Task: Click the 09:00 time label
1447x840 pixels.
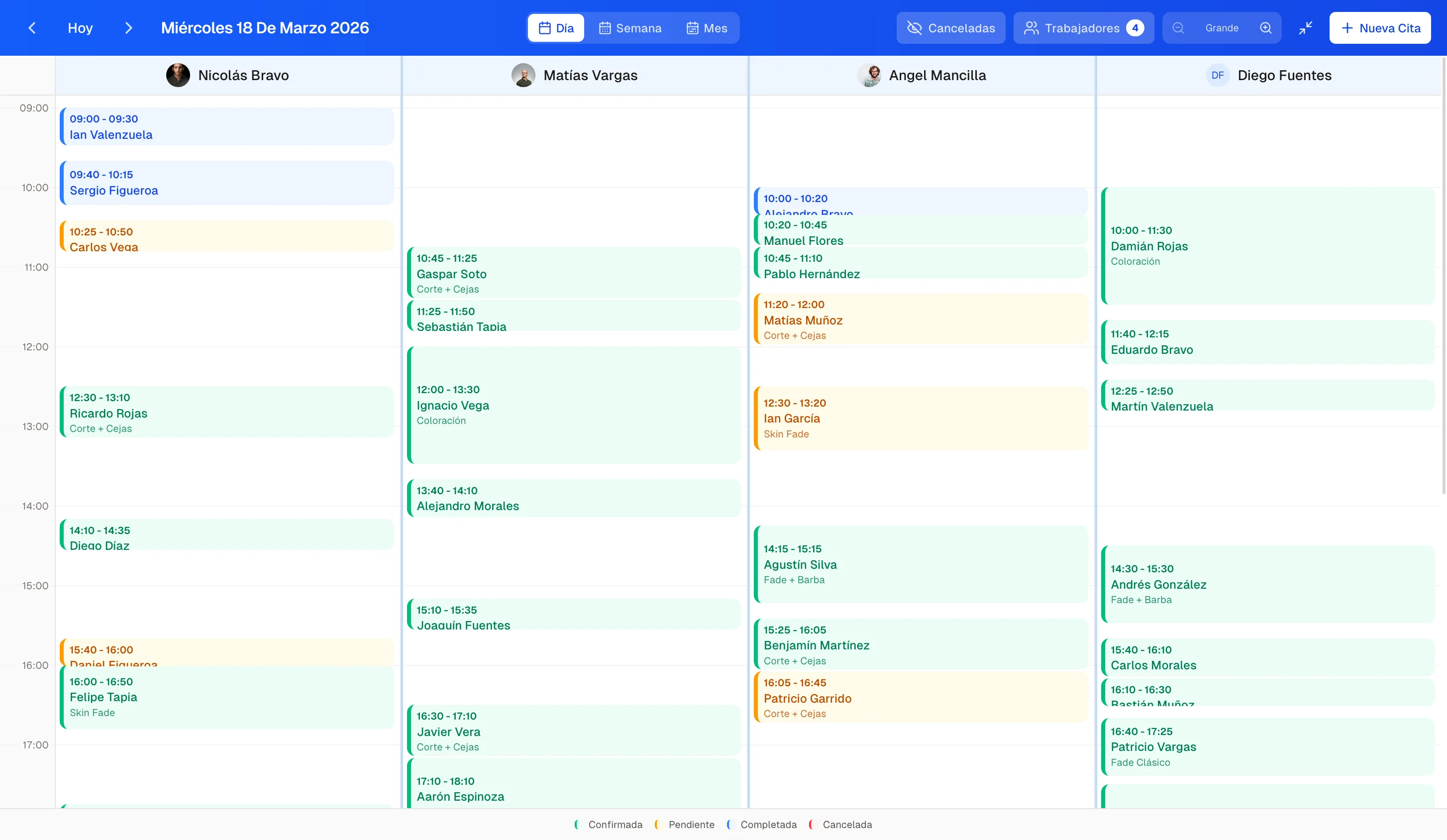Action: pos(34,108)
